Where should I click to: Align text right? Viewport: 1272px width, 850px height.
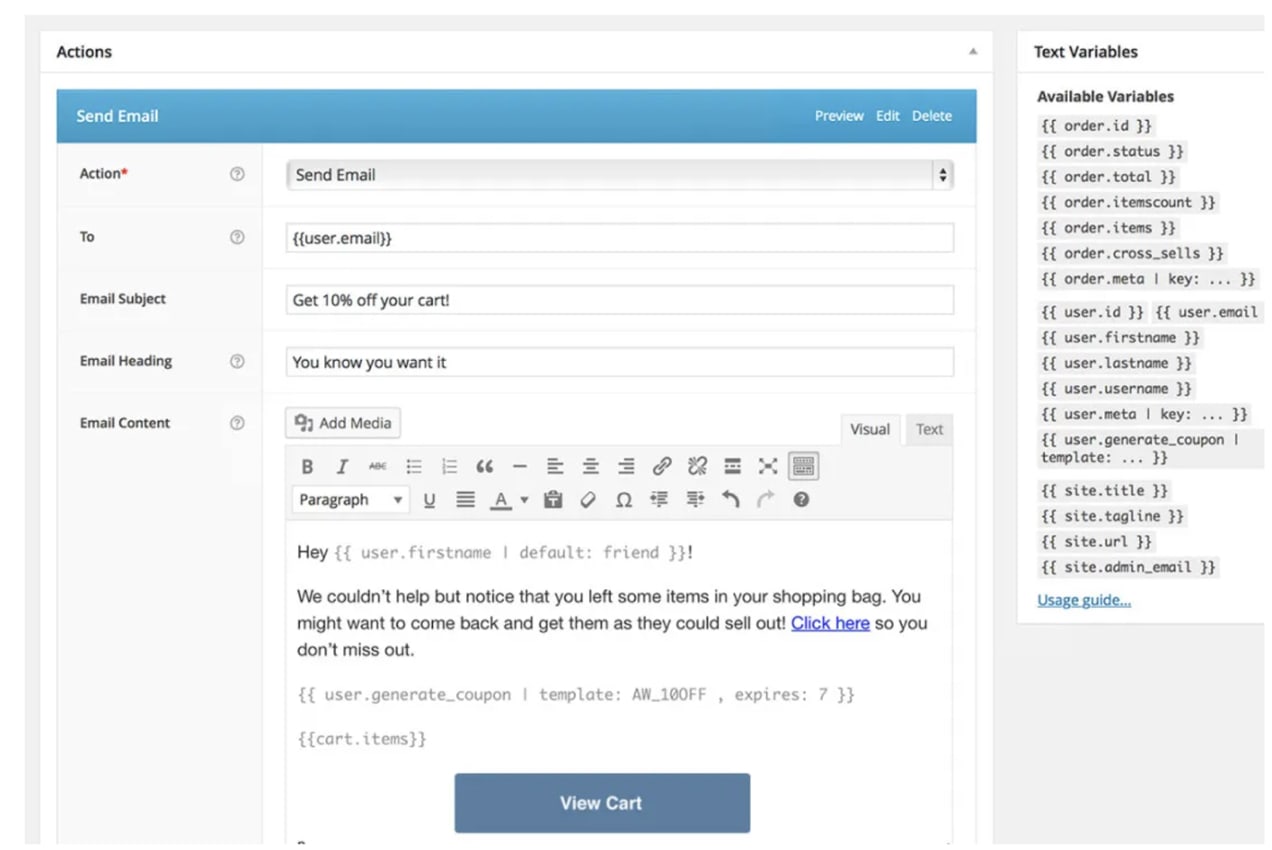tap(626, 467)
